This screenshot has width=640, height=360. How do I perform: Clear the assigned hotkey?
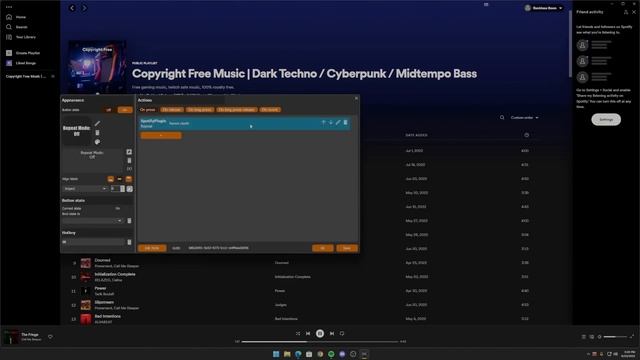(x=129, y=242)
